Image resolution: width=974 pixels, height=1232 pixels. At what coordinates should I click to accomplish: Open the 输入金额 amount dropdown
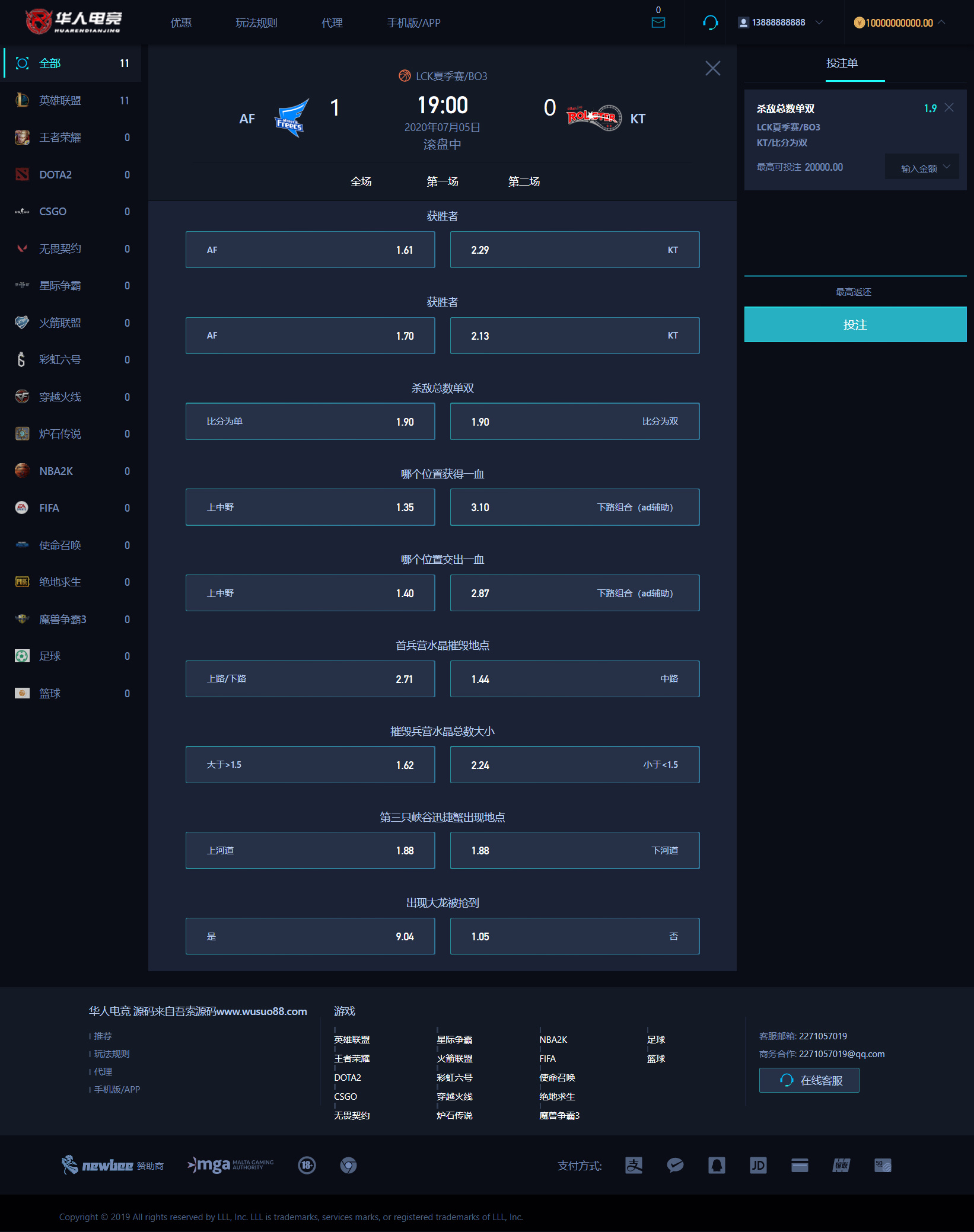(x=923, y=168)
